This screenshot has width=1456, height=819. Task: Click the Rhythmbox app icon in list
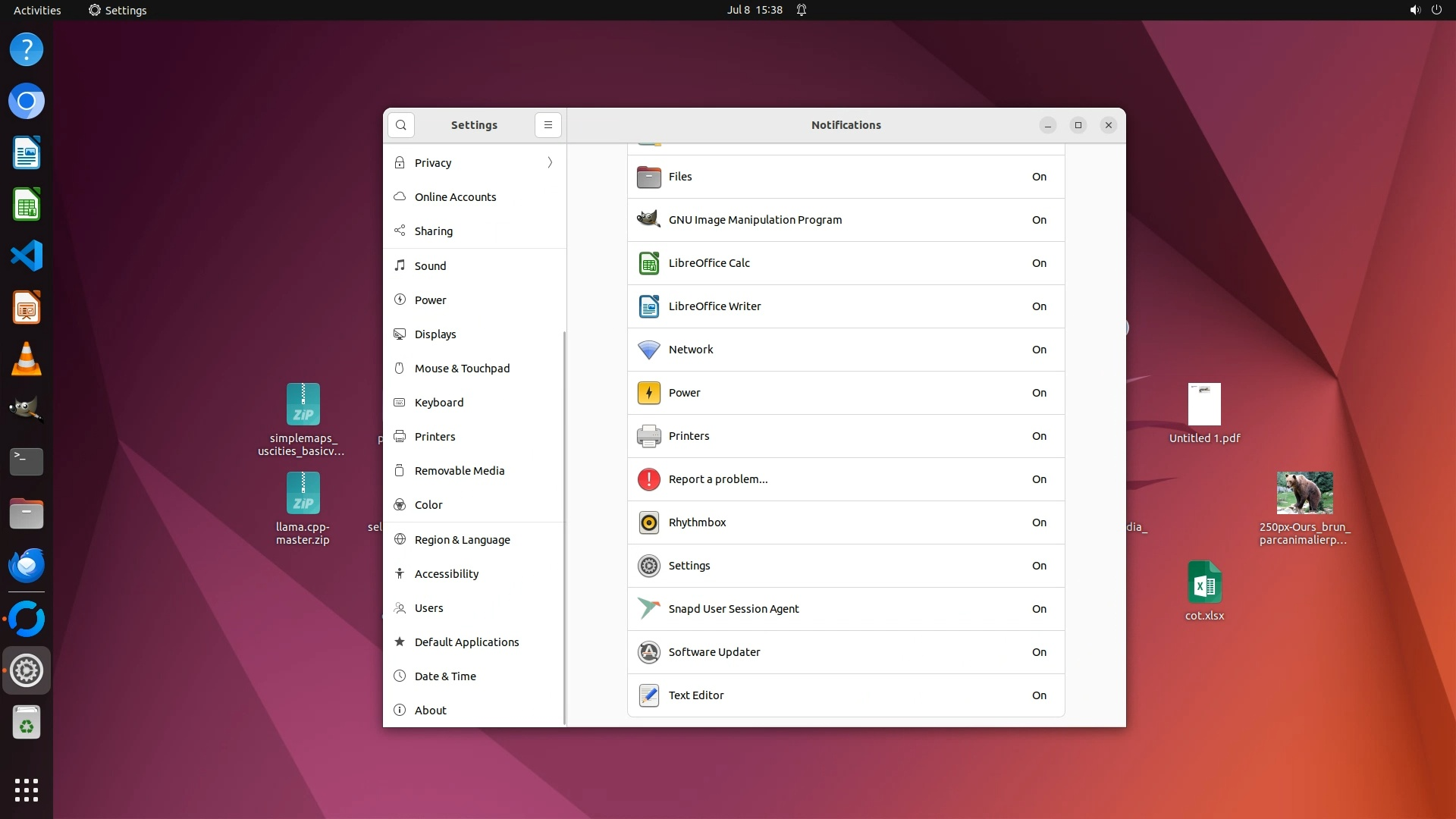[648, 522]
